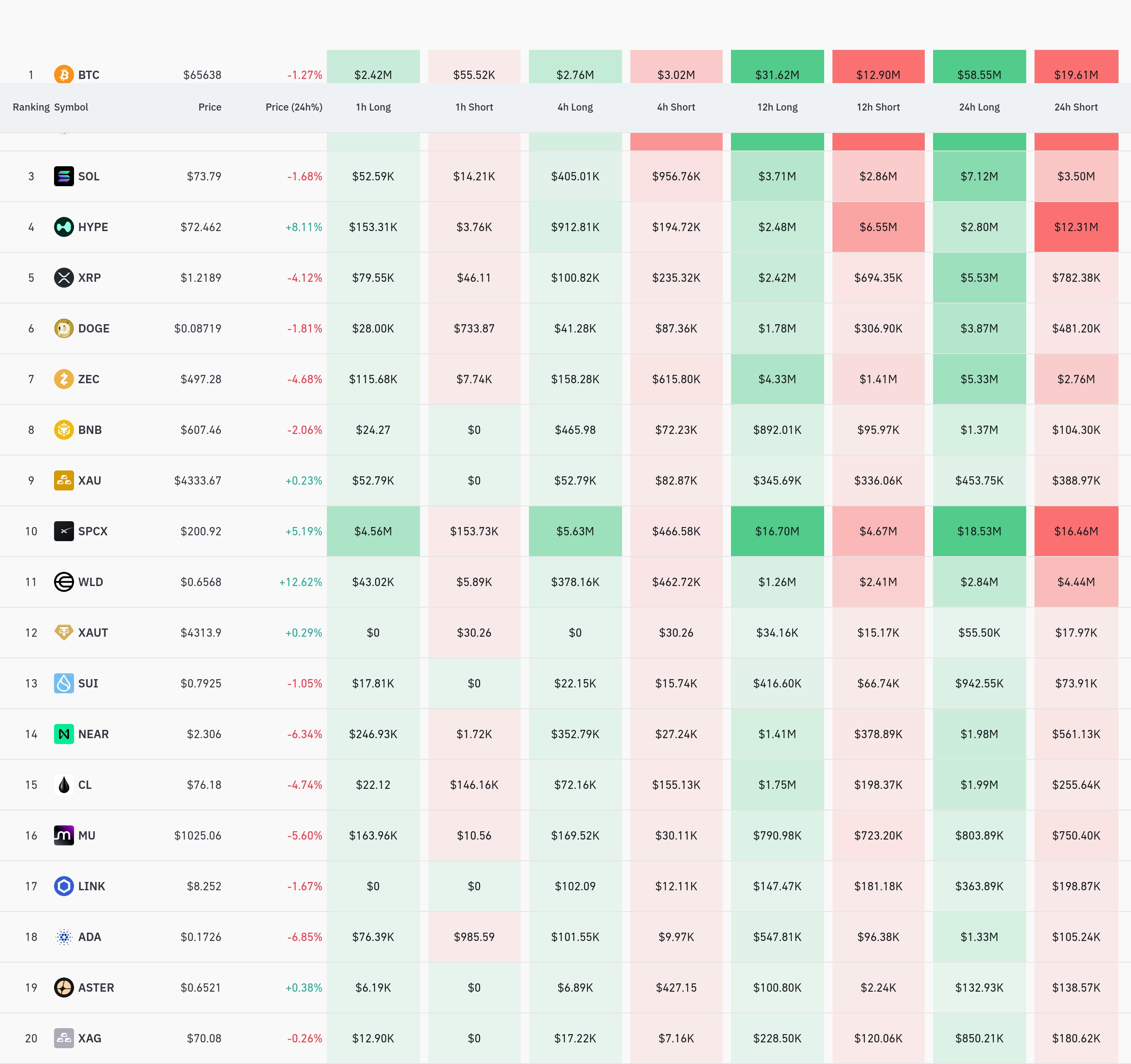
Task: Open the NEAR symbol name
Action: [x=93, y=734]
